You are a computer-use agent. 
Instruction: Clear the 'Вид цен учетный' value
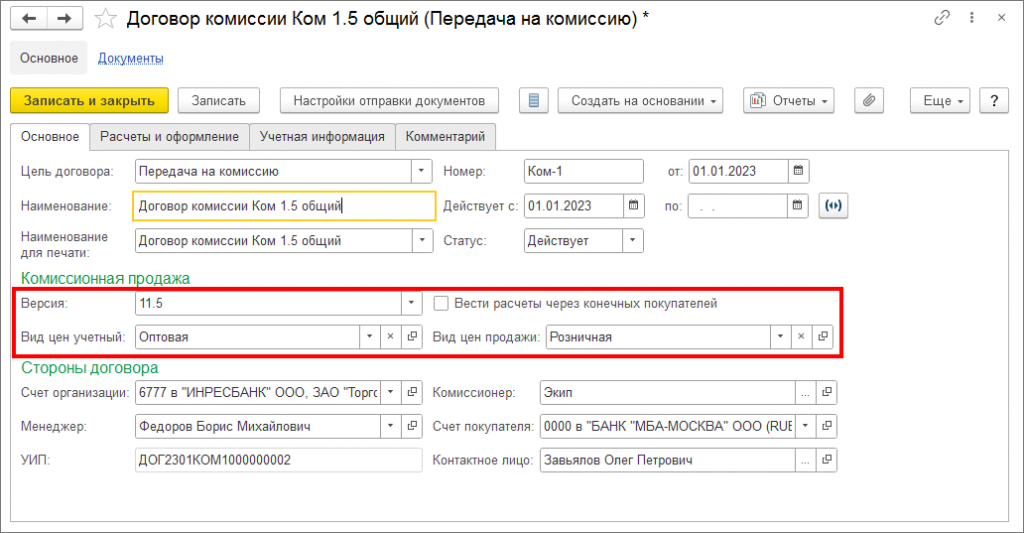[x=391, y=337]
